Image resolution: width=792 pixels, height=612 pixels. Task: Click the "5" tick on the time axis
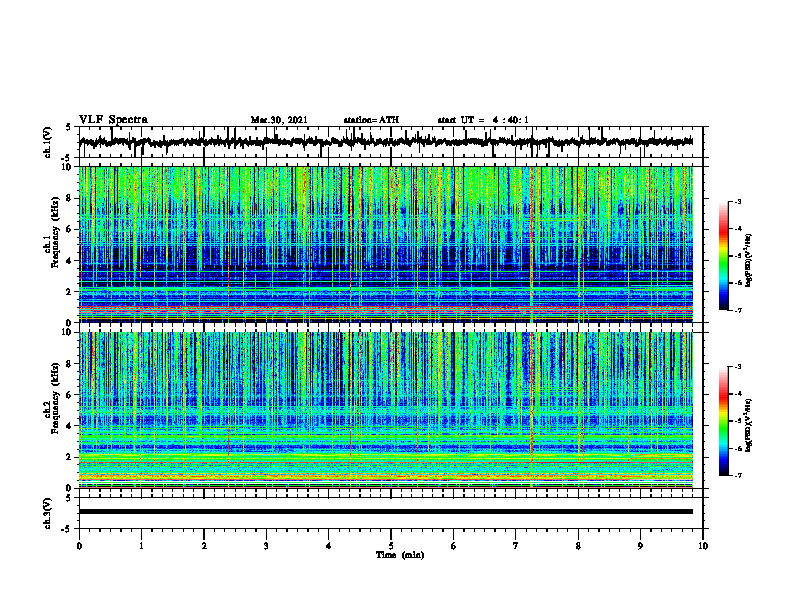point(391,546)
